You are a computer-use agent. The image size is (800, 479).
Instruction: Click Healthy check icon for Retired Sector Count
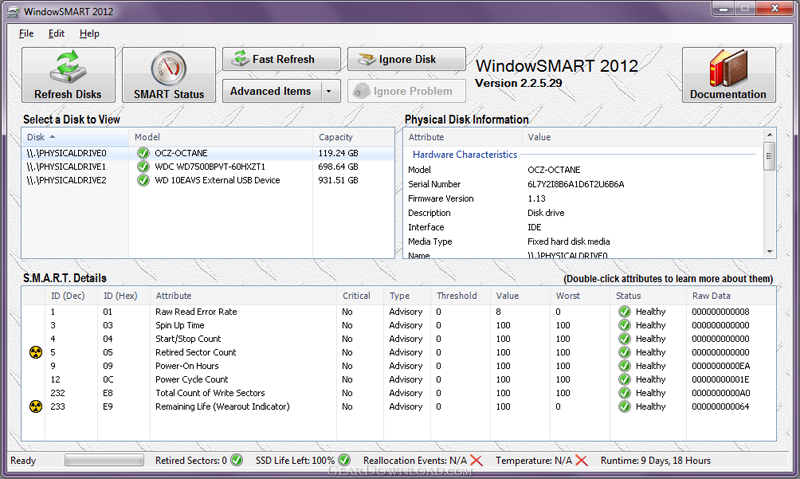(x=624, y=352)
